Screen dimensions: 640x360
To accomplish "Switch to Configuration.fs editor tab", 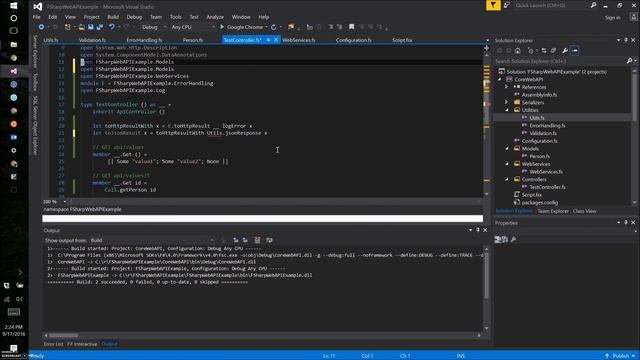I will (x=353, y=40).
